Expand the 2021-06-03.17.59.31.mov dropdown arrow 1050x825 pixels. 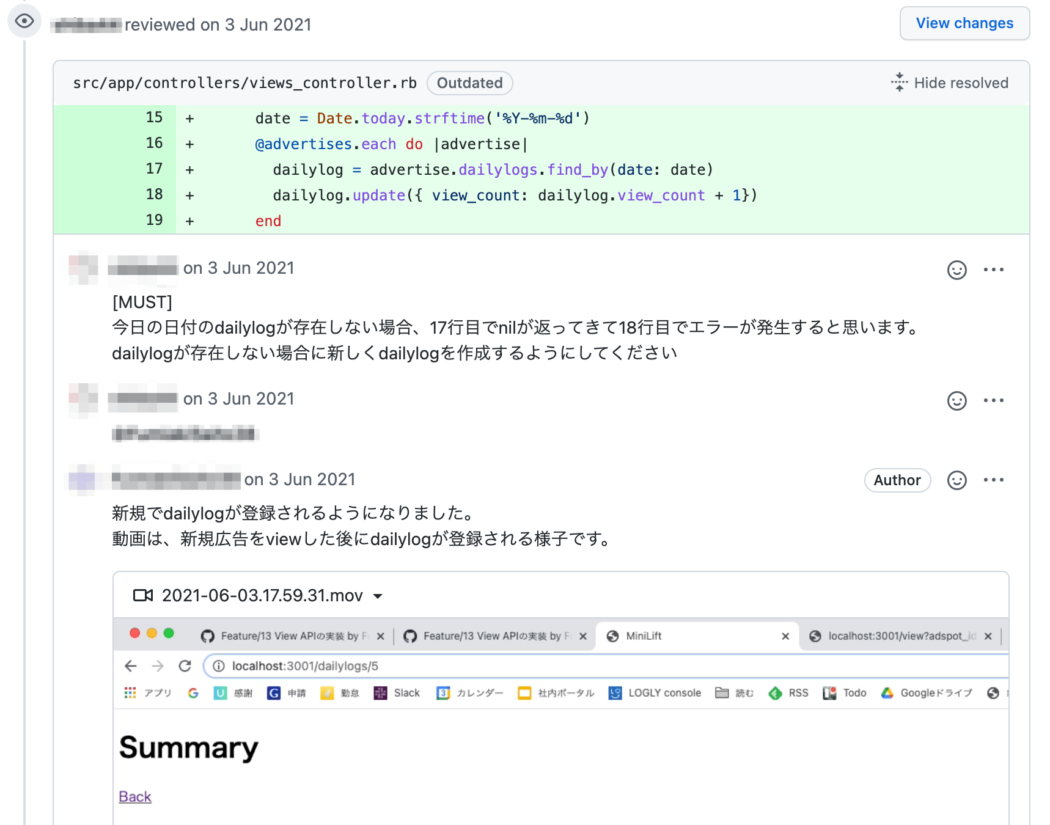(378, 596)
